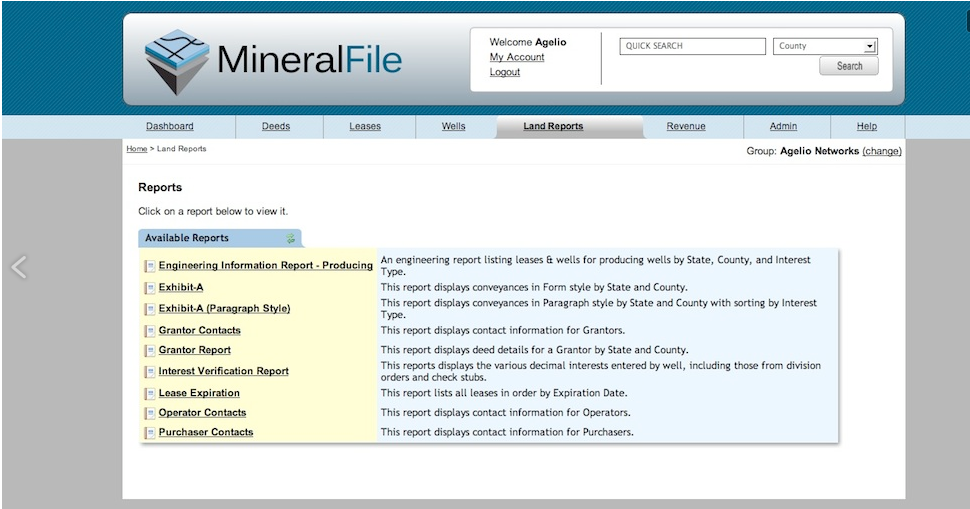The height and width of the screenshot is (509, 970).
Task: Open the Purchaser Contacts report
Action: point(205,432)
